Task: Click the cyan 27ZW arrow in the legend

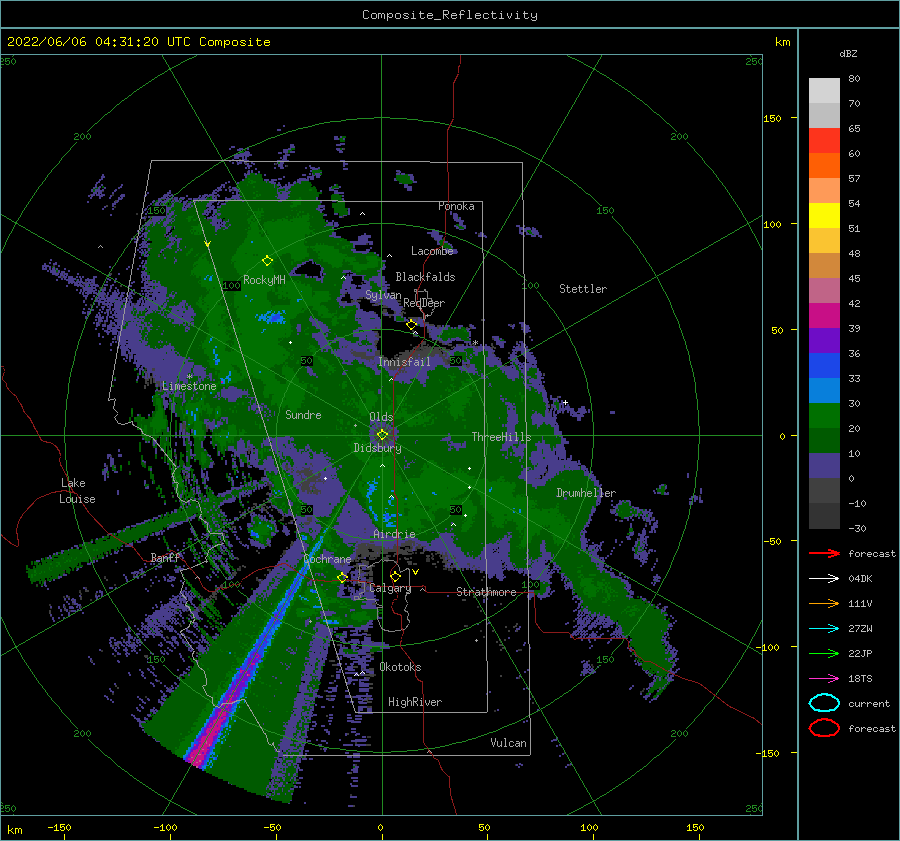Action: [x=824, y=629]
